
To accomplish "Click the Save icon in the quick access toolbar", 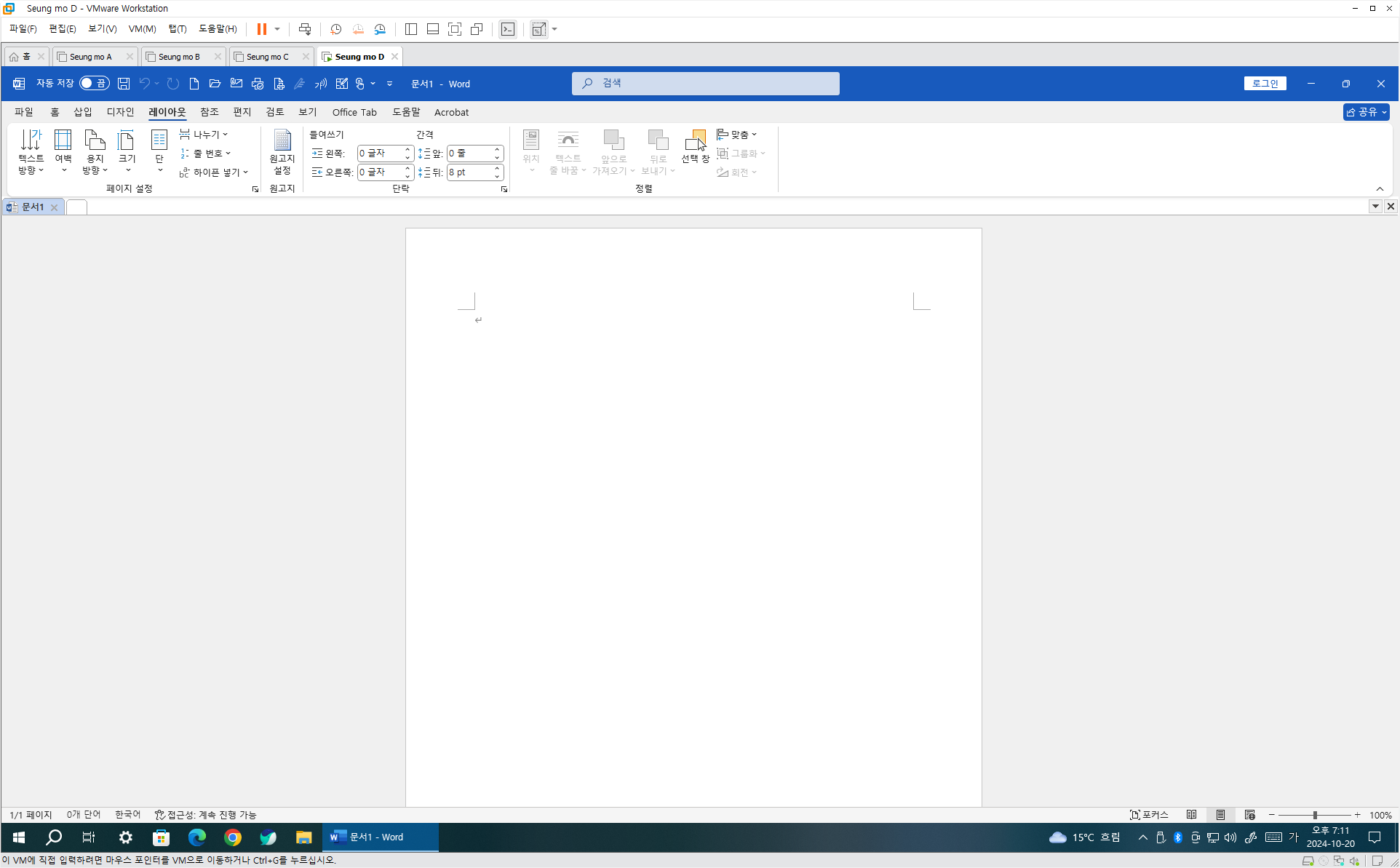I will pyautogui.click(x=124, y=84).
